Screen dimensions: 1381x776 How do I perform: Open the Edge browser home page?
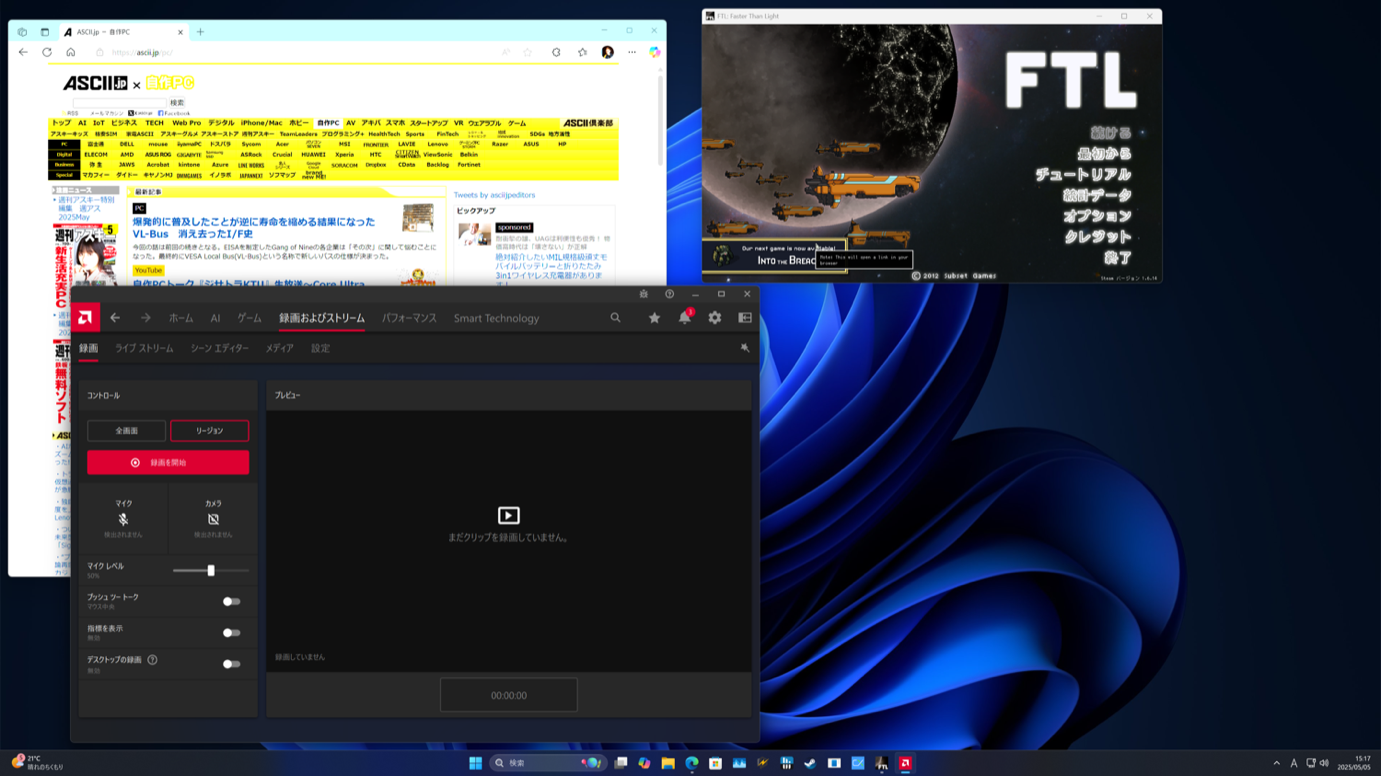click(x=70, y=52)
